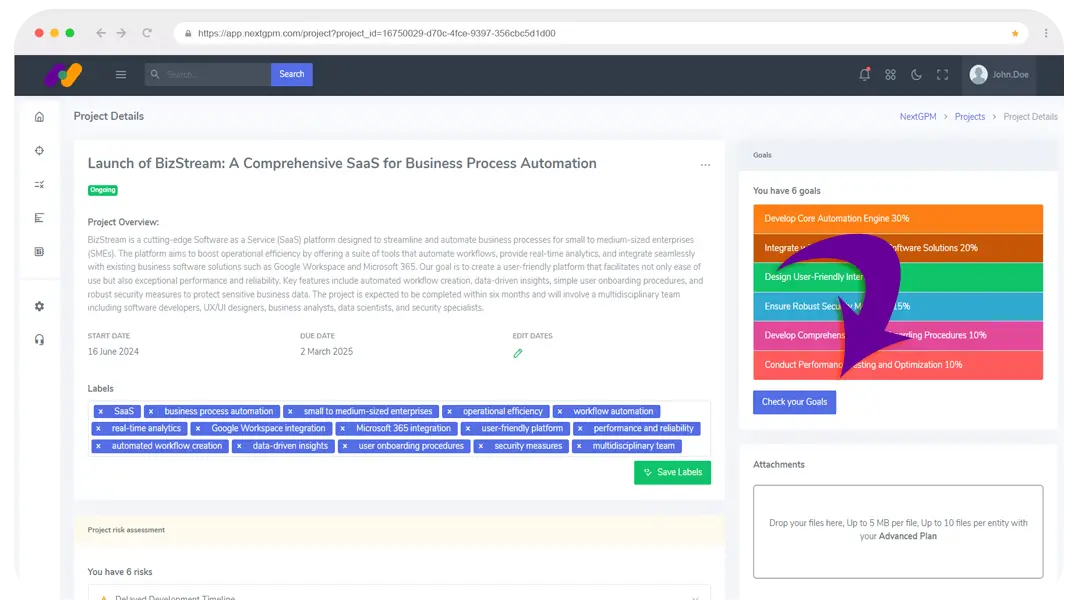Remove the performance and reliability label
Viewport: 1080px width, 614px height.
pyautogui.click(x=580, y=429)
